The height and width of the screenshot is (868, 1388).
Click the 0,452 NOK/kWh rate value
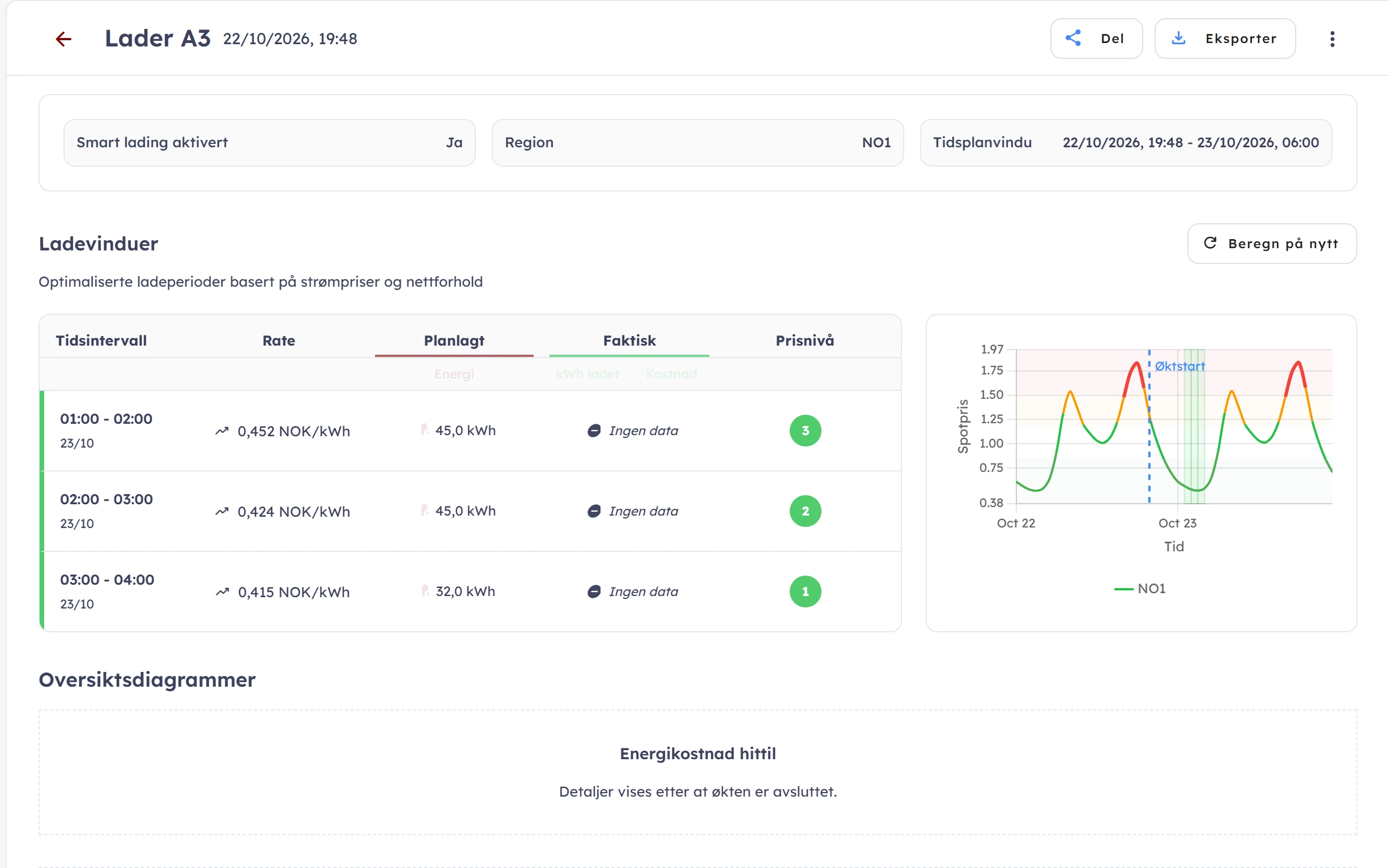click(x=293, y=431)
